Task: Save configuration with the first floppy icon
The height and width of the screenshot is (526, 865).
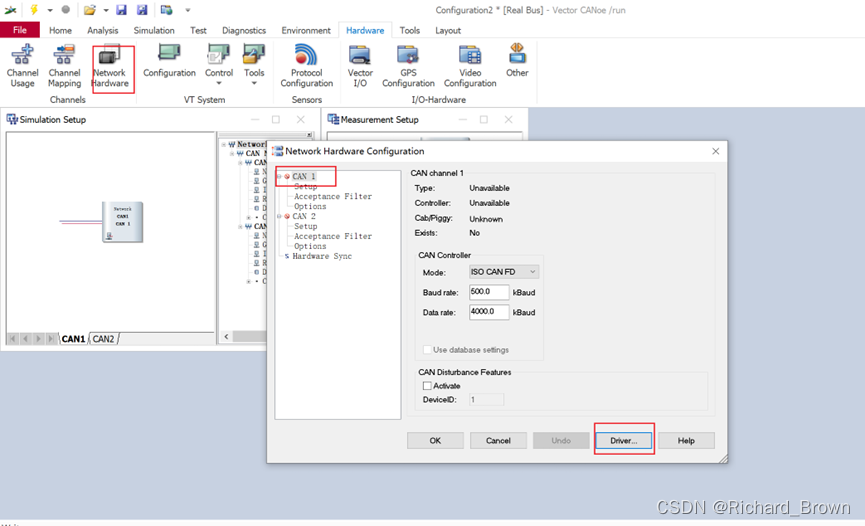Action: point(121,10)
